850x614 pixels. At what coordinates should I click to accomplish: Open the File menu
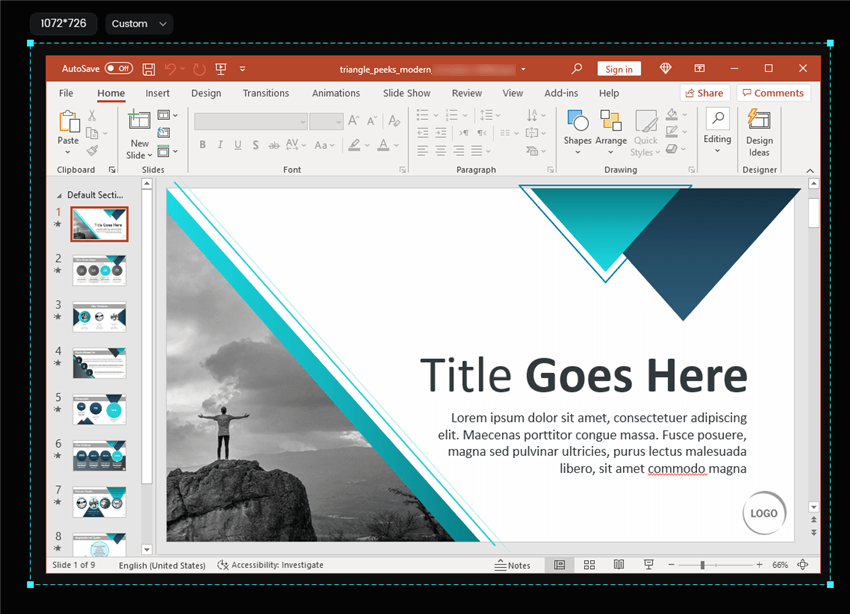click(66, 93)
